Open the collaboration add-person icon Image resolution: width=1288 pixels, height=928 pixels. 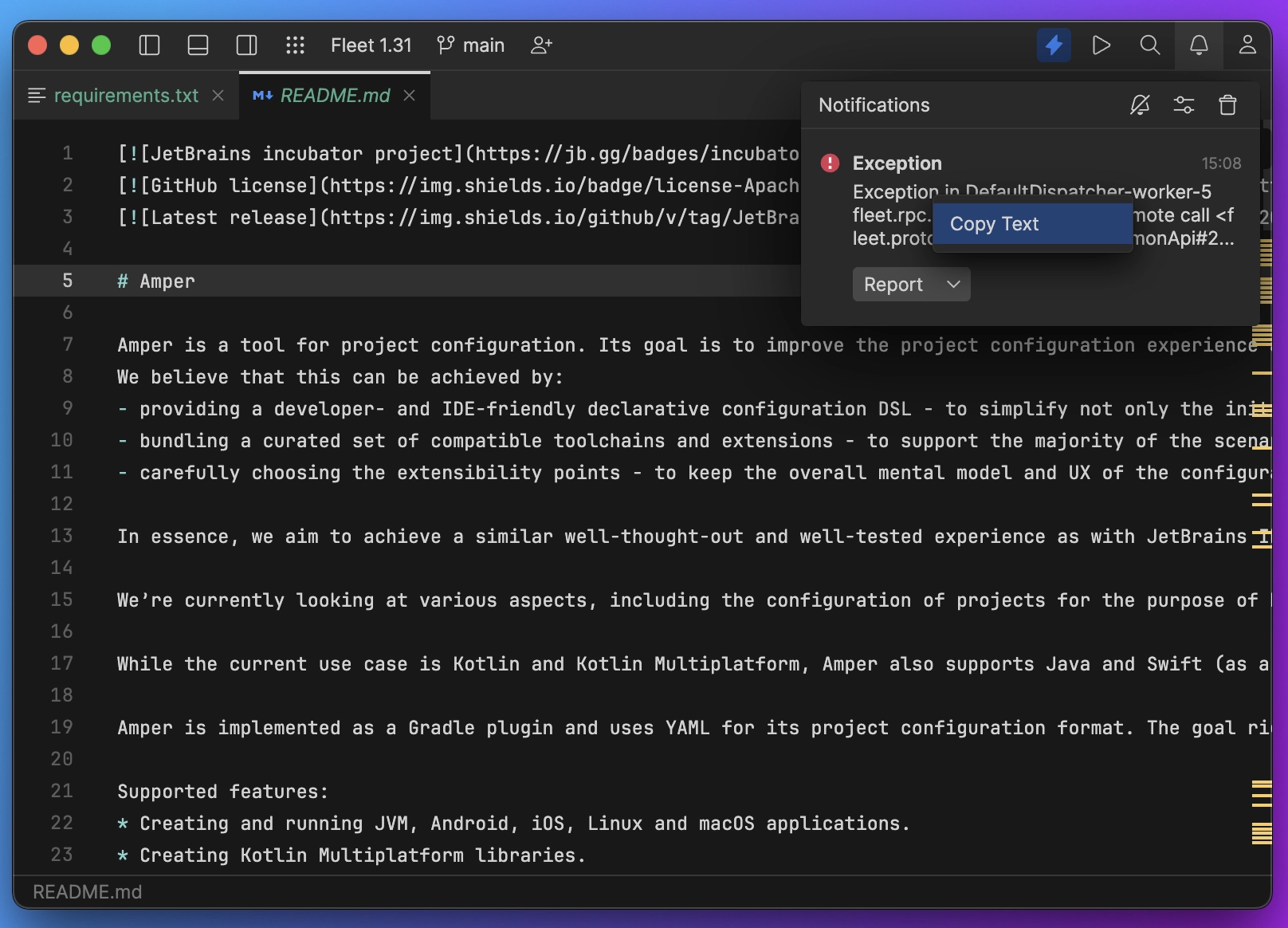pyautogui.click(x=541, y=45)
